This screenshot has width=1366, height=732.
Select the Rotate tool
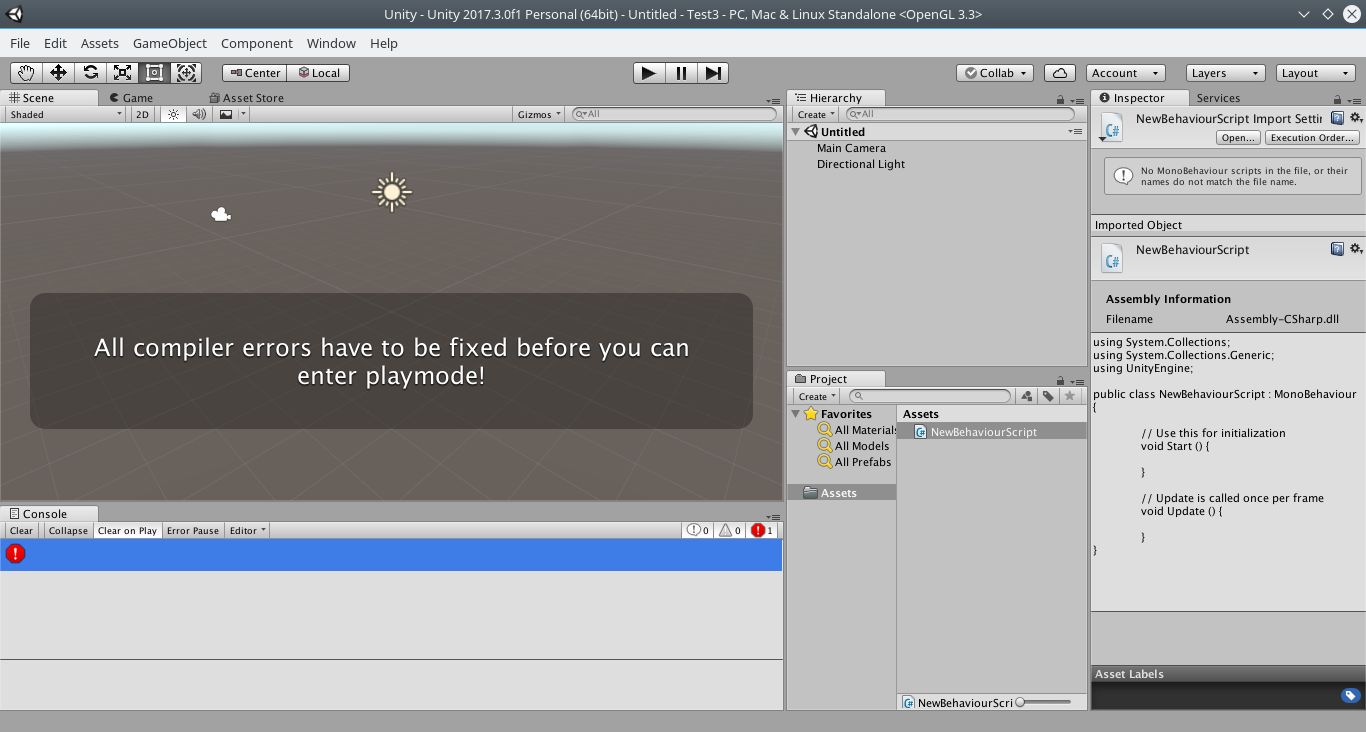(90, 72)
